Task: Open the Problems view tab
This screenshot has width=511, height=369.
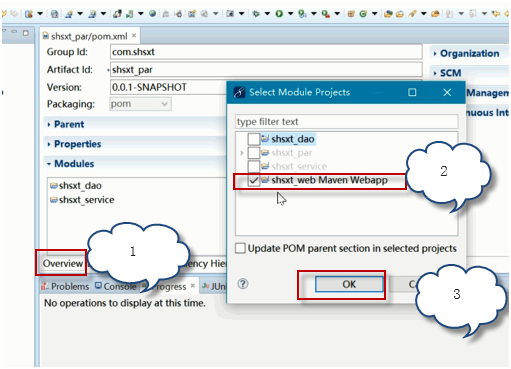Action: [x=65, y=286]
